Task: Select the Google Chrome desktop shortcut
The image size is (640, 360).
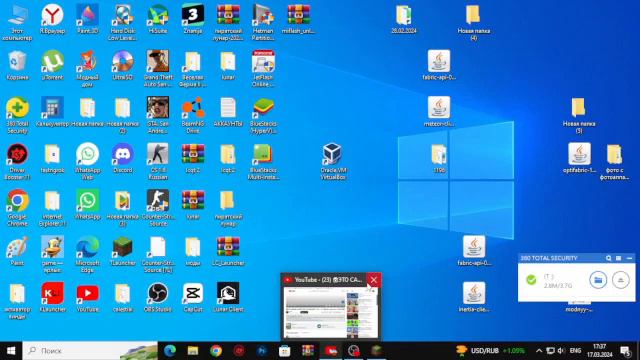Action: [17, 209]
